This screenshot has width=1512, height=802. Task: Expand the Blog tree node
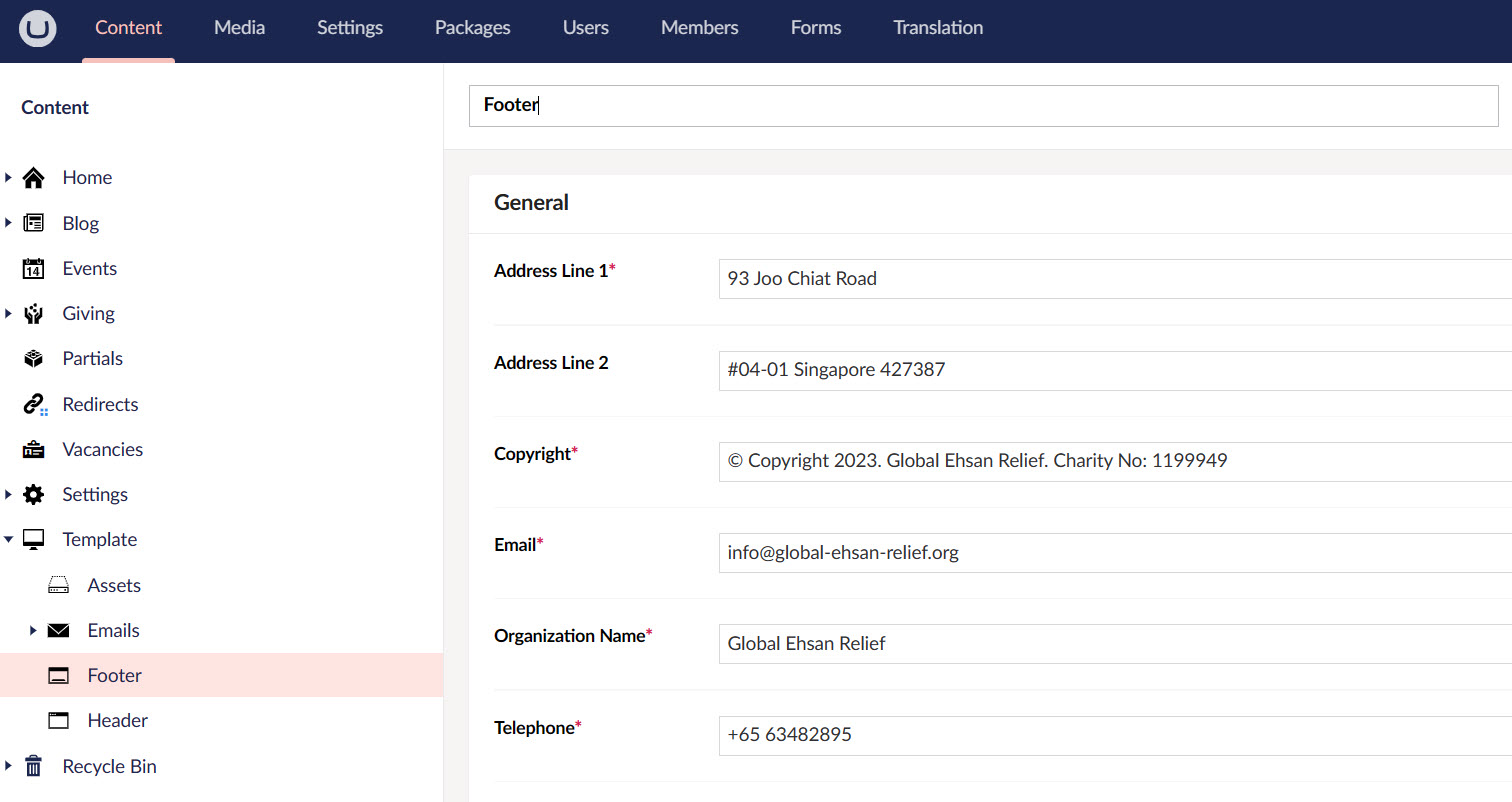pyautogui.click(x=8, y=223)
